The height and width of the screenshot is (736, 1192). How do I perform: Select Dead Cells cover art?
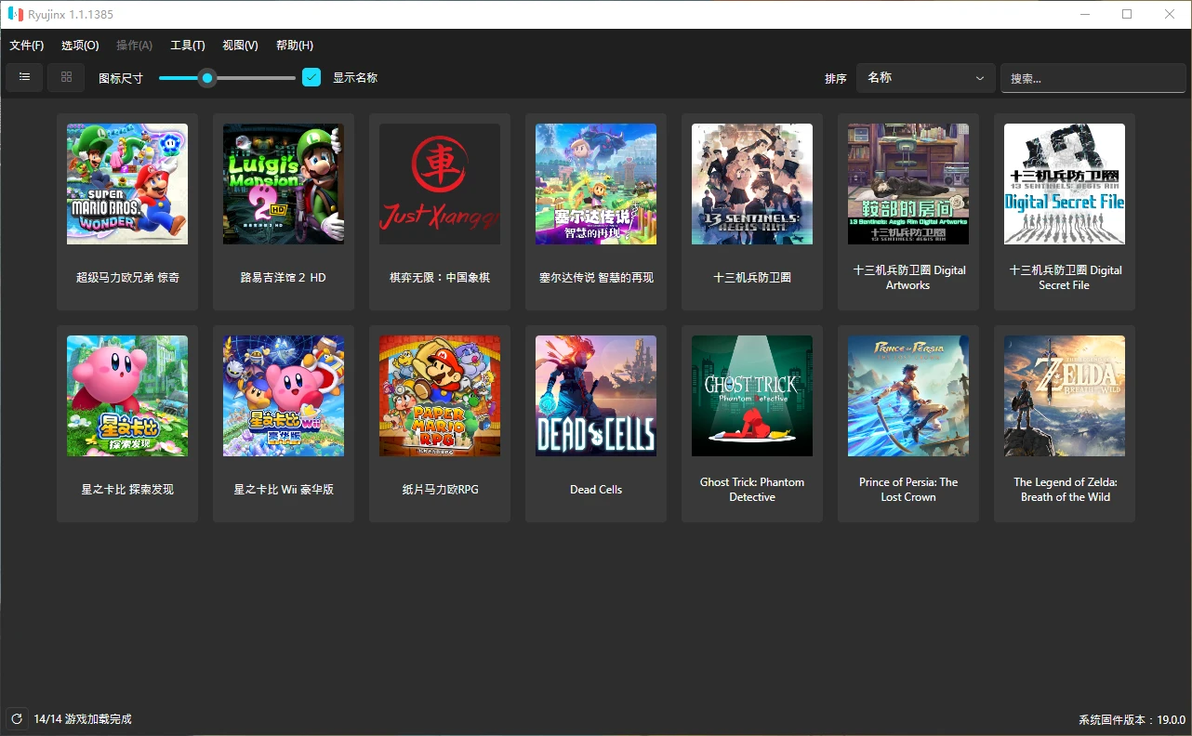tap(596, 396)
